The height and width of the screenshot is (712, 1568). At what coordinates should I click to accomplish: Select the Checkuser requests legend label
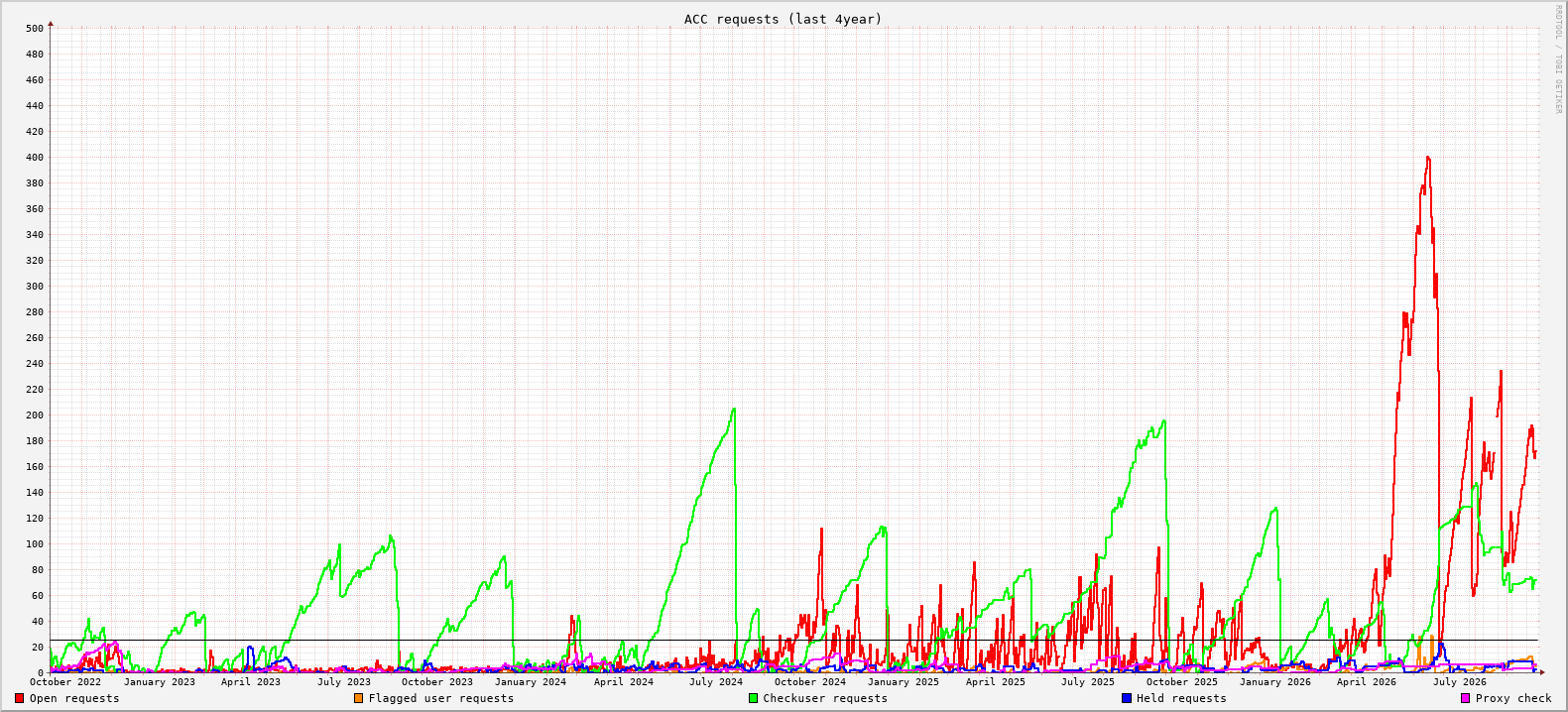(825, 698)
